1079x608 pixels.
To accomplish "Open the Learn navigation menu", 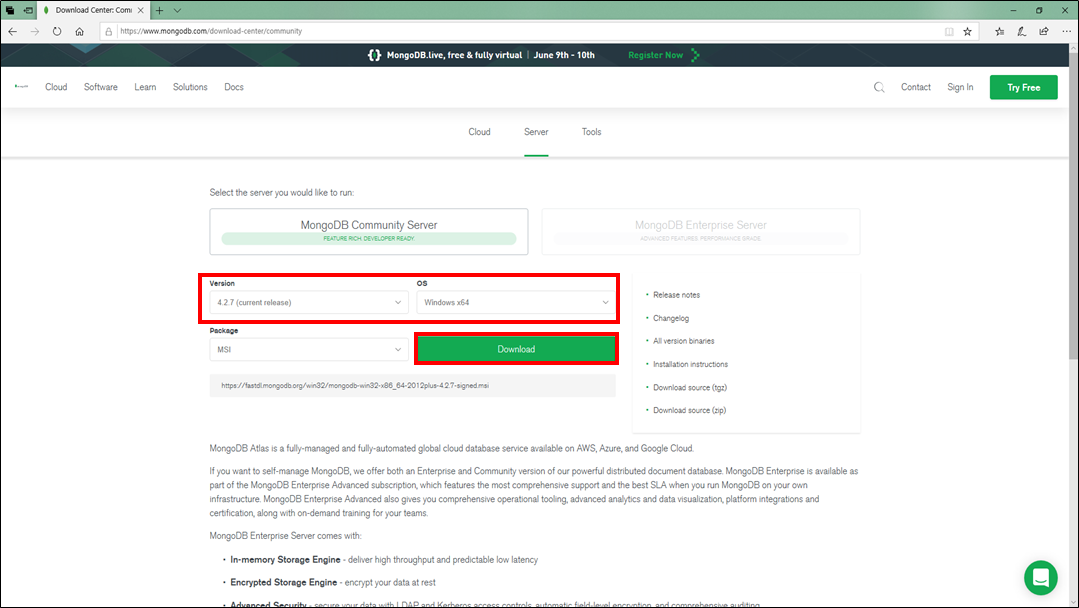I will point(145,87).
